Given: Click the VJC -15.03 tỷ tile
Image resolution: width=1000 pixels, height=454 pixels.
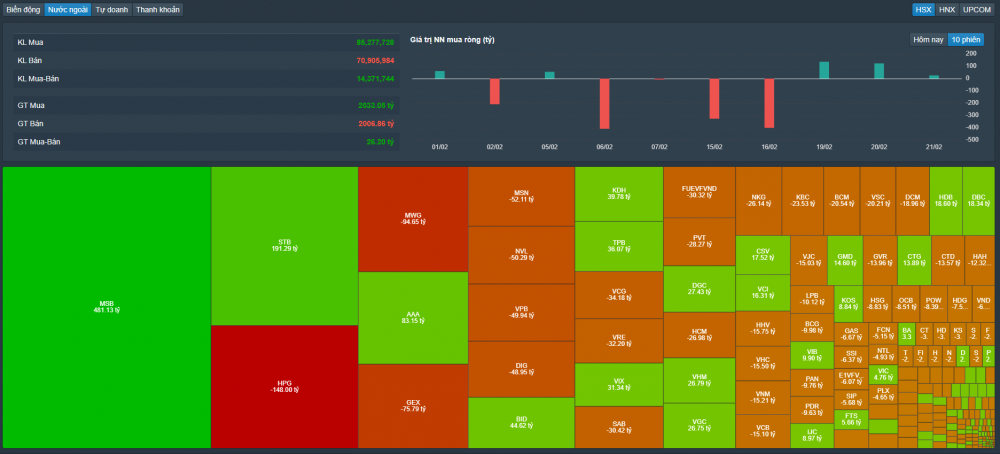Looking at the screenshot, I should click(x=809, y=260).
